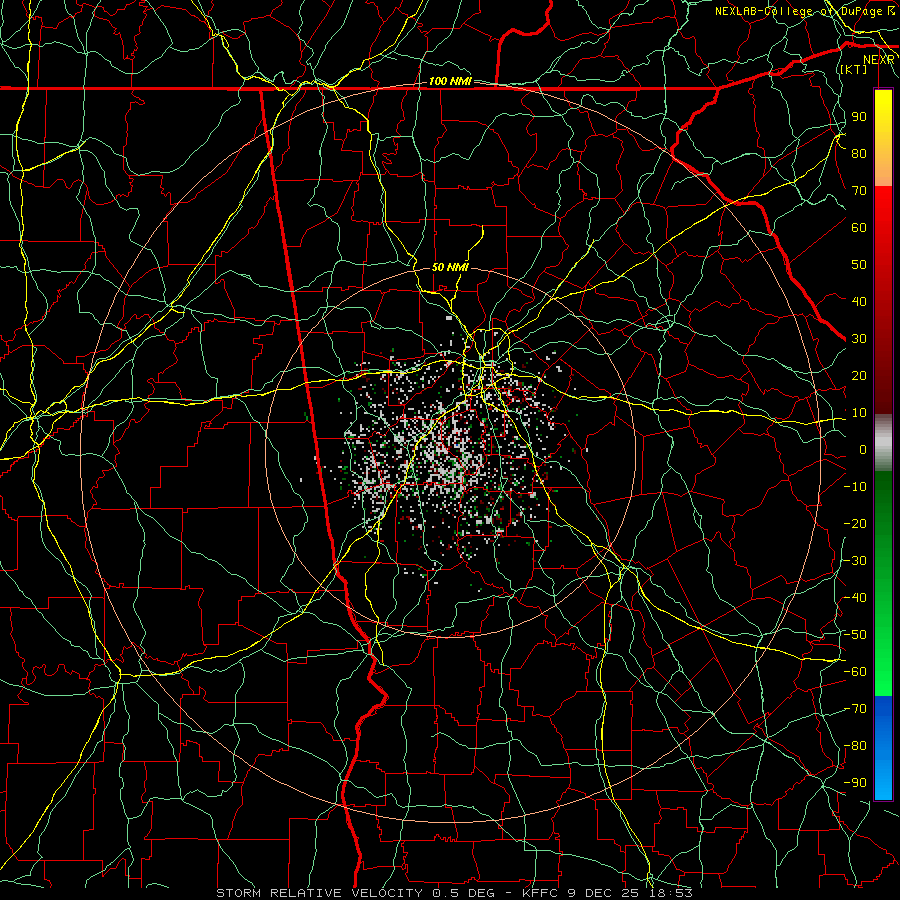Click the "STORM RELATIVE VELOCITY" product title

(x=319, y=893)
